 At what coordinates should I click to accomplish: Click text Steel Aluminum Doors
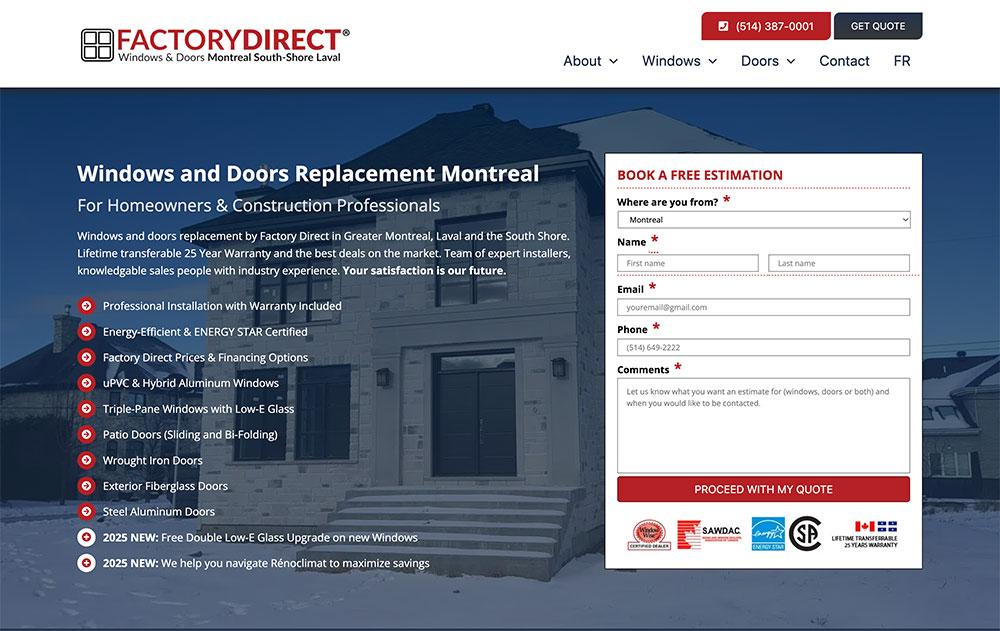point(159,512)
